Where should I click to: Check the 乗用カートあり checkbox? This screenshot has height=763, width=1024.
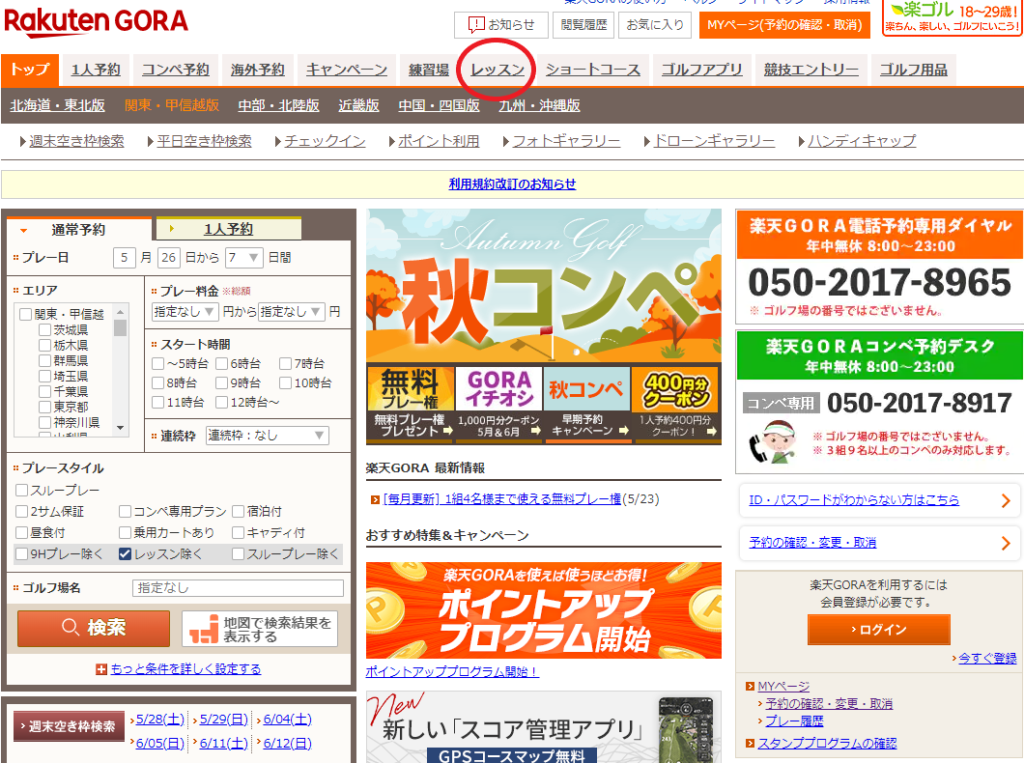pyautogui.click(x=125, y=532)
